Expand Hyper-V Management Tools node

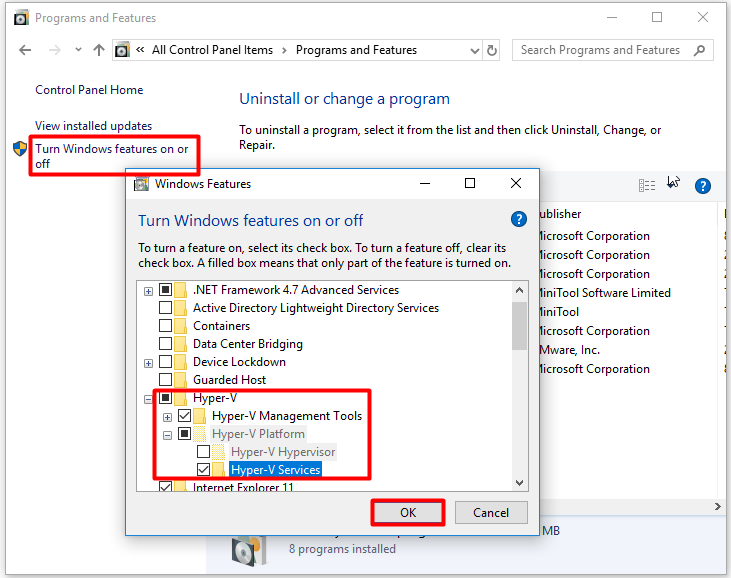point(167,417)
